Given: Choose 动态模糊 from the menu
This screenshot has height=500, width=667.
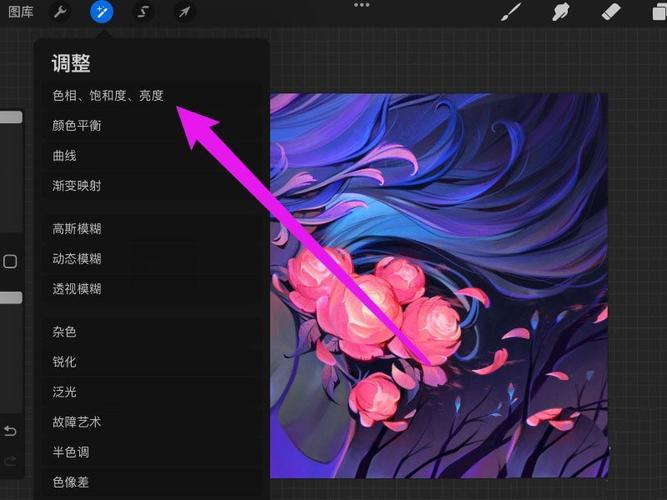Looking at the screenshot, I should pyautogui.click(x=77, y=259).
